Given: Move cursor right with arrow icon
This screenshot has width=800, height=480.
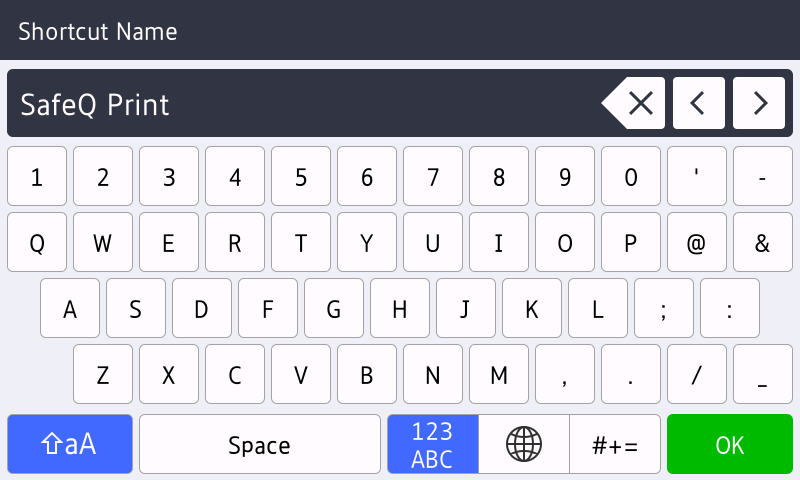Looking at the screenshot, I should (x=759, y=103).
